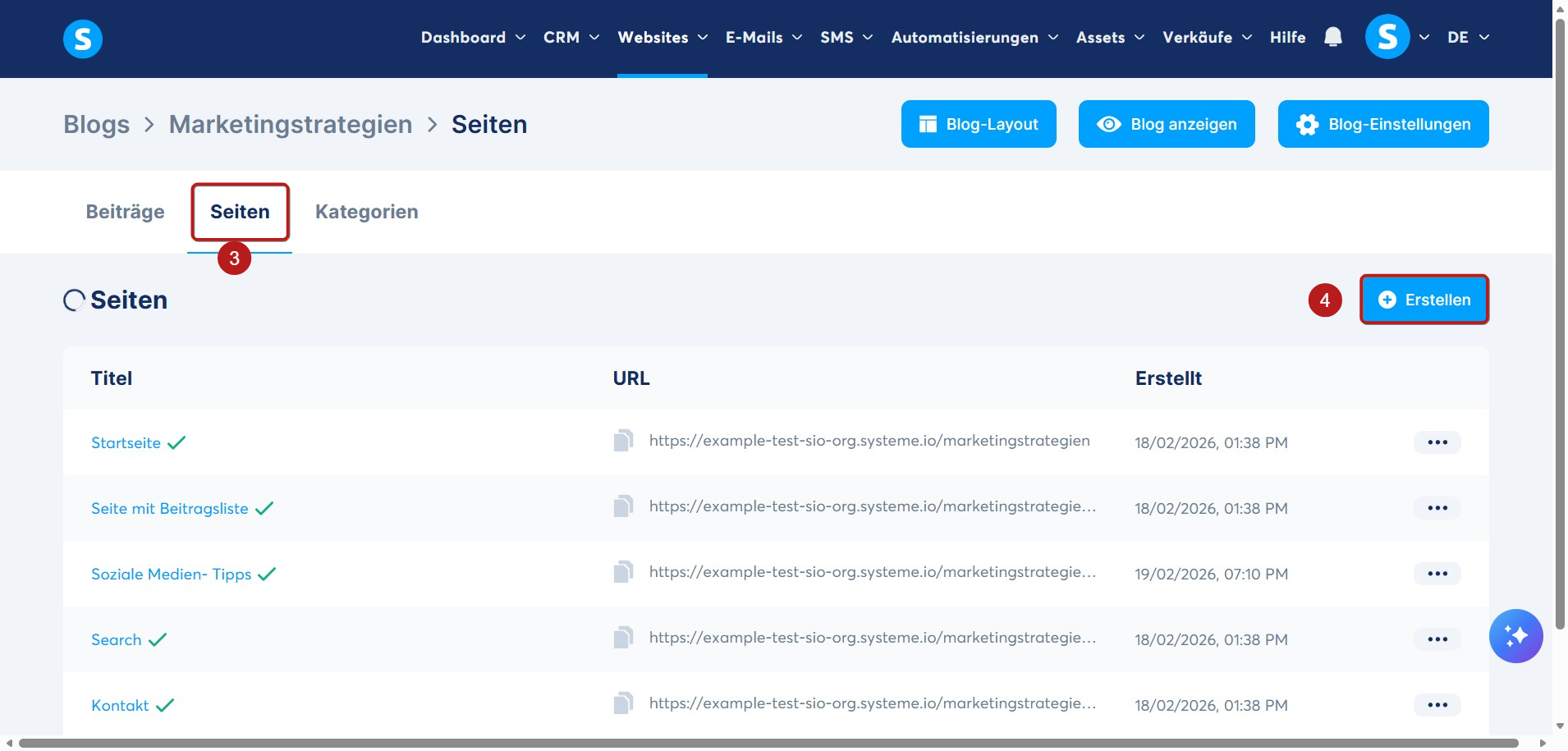
Task: Open actions menu for Startseite row
Action: pyautogui.click(x=1437, y=442)
